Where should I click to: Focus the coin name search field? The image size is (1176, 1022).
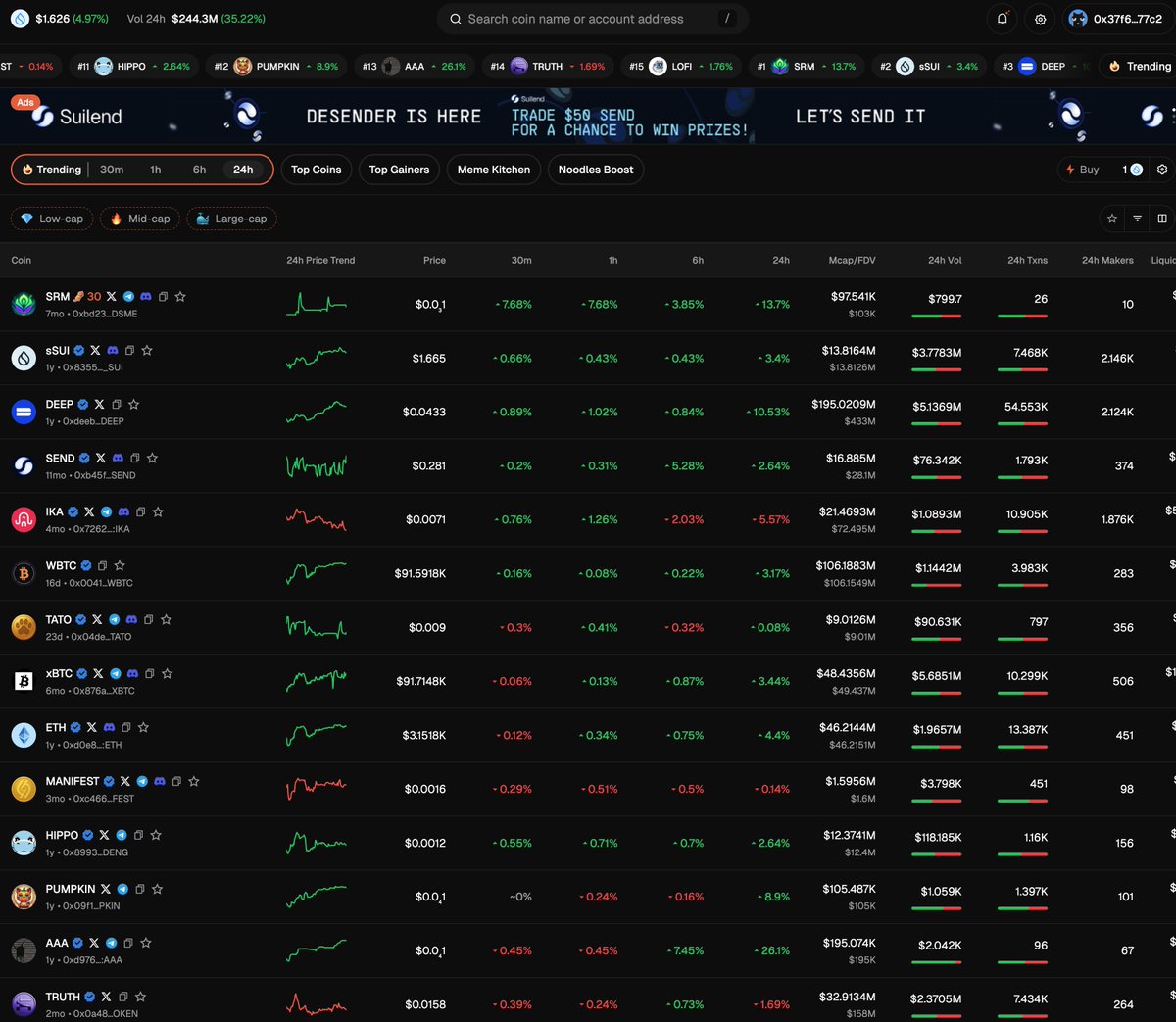593,19
